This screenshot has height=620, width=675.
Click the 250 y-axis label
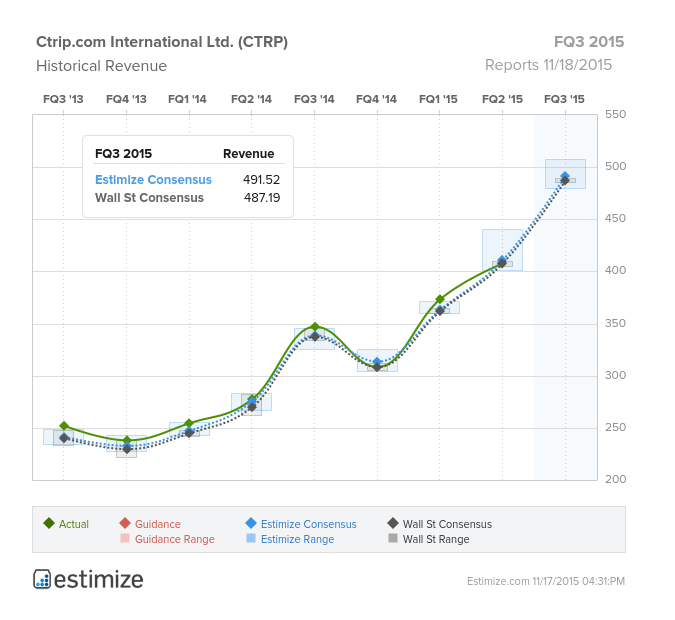(615, 428)
